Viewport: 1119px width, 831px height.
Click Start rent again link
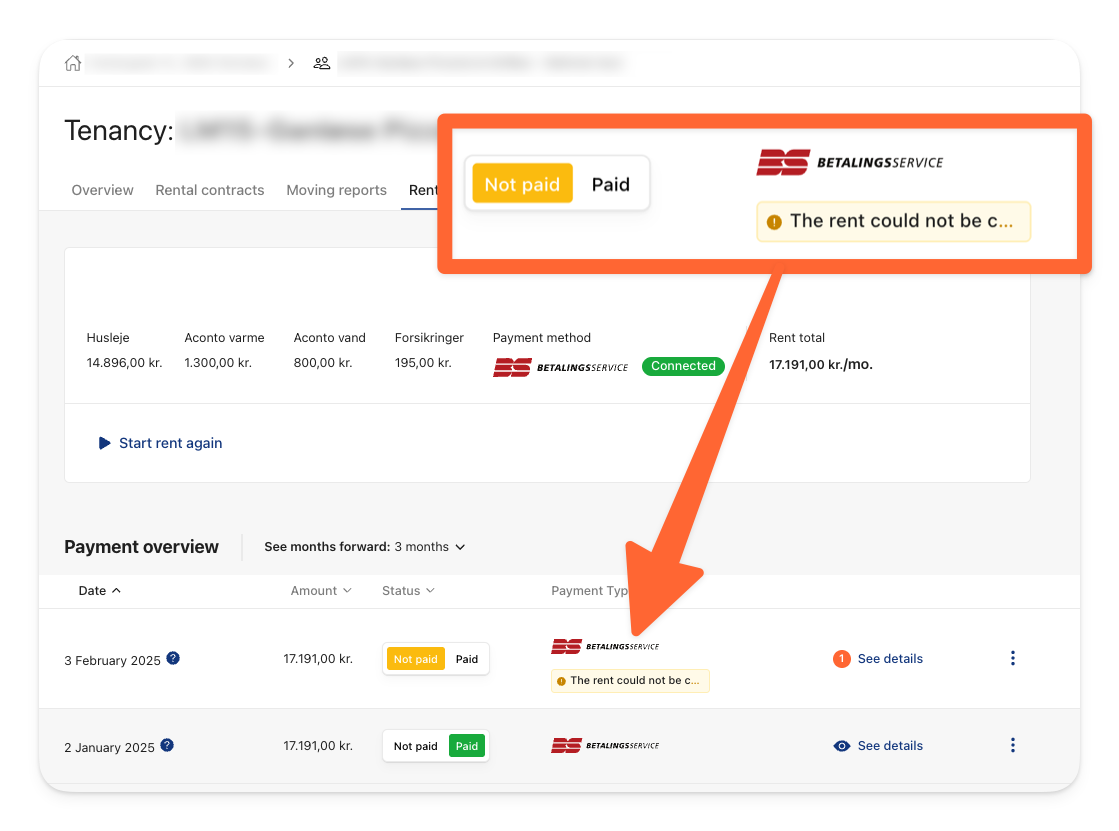pyautogui.click(x=171, y=443)
